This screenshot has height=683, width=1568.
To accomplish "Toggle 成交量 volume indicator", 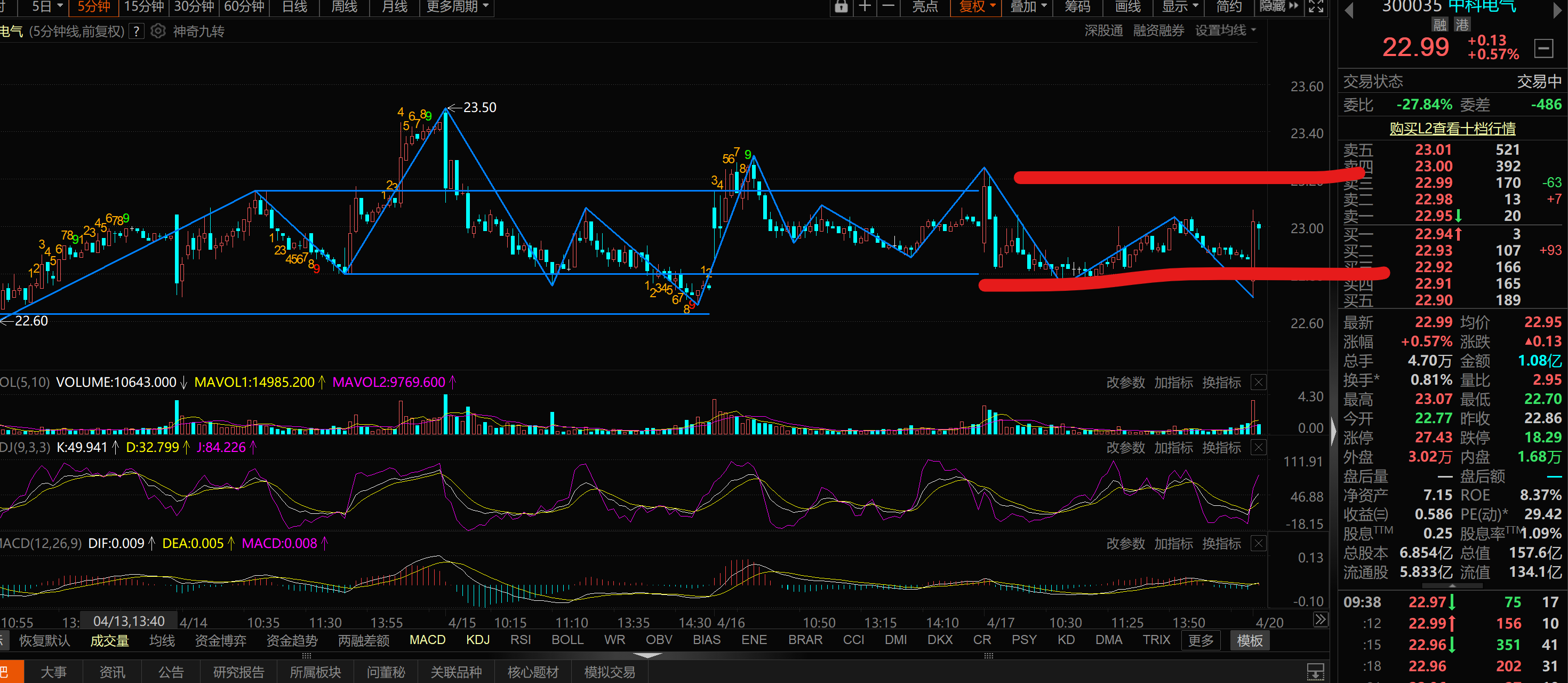I will click(109, 640).
